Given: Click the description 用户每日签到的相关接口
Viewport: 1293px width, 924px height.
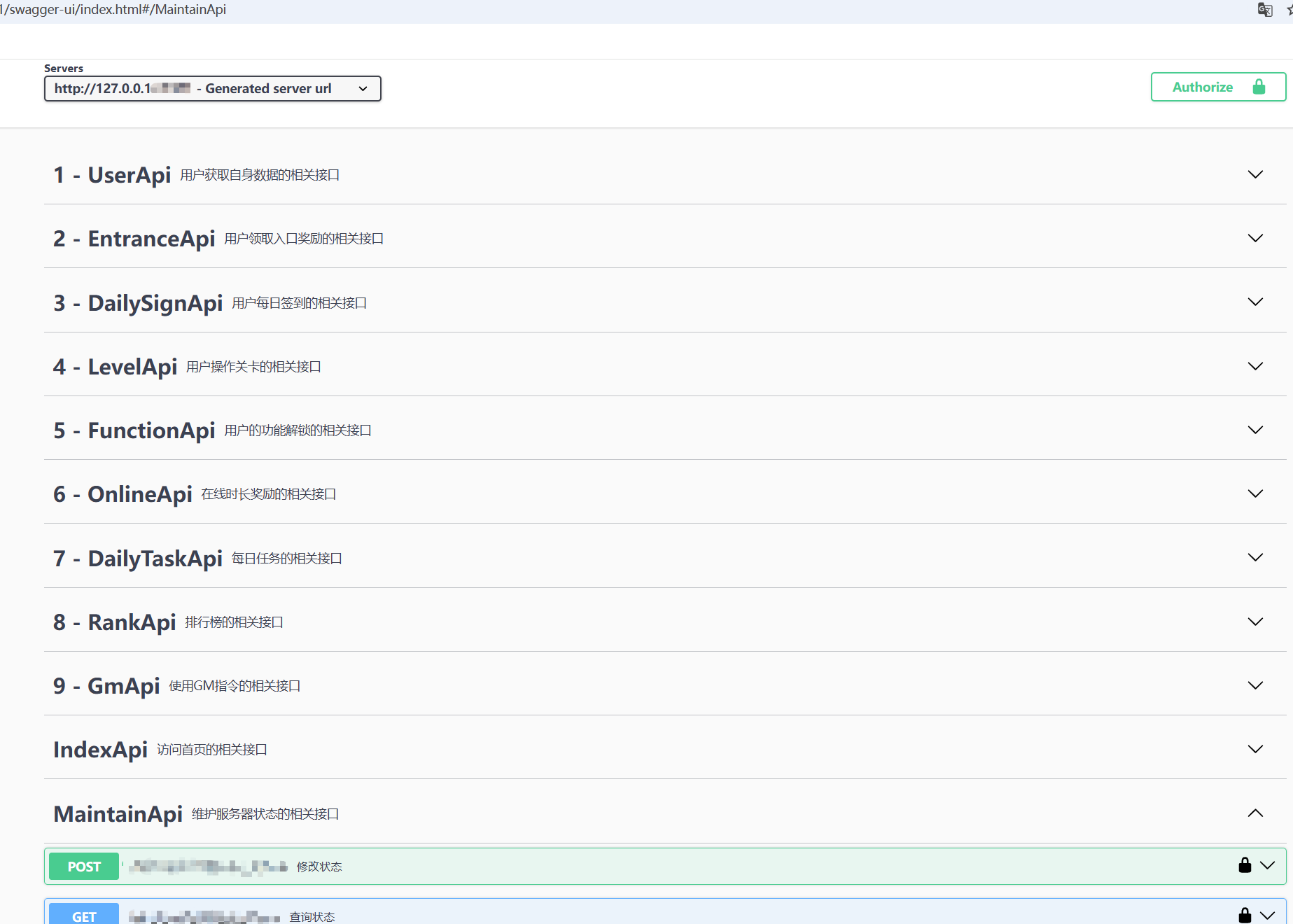Looking at the screenshot, I should pos(300,303).
